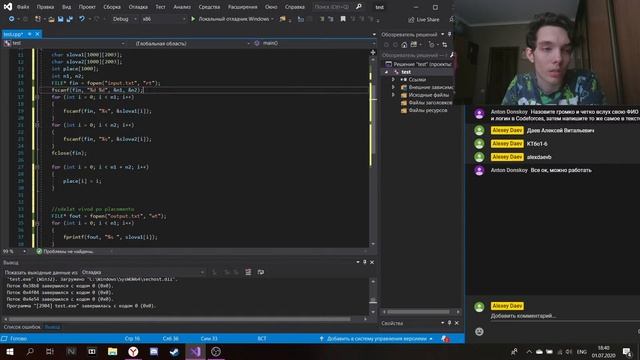Pin the test.cpp tab
Viewport: 640px width, 360px height.
pyautogui.click(x=30, y=34)
